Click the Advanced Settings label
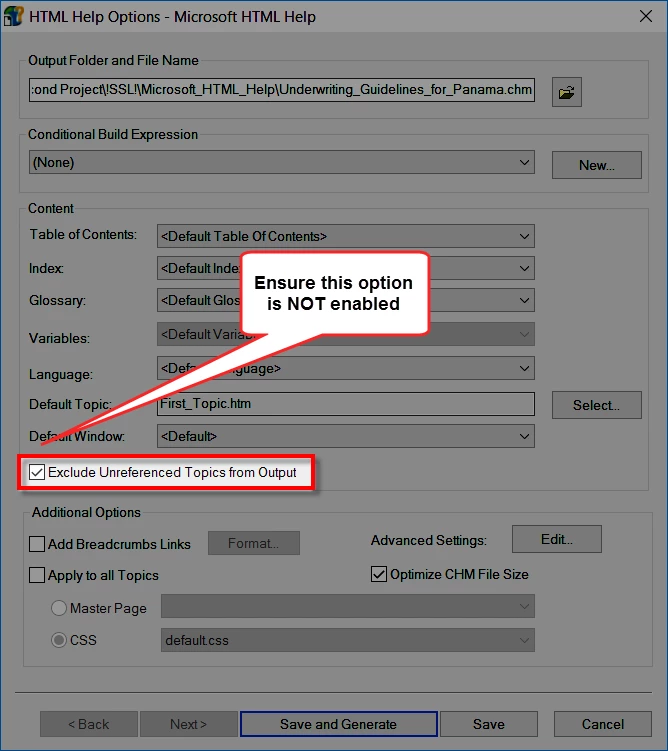Viewport: 668px width, 751px height. pos(429,540)
